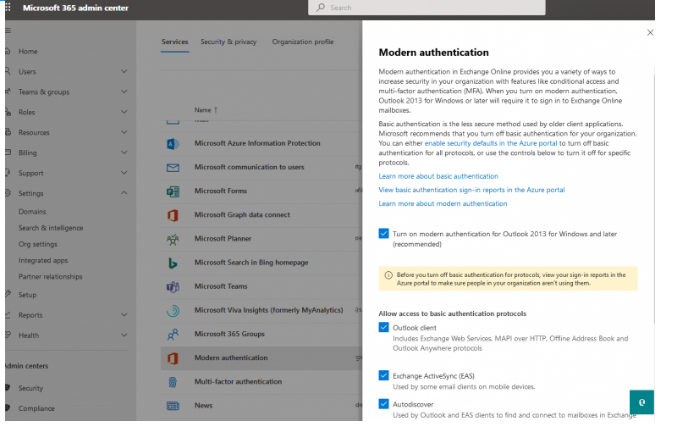Open Domains under Settings

point(32,212)
